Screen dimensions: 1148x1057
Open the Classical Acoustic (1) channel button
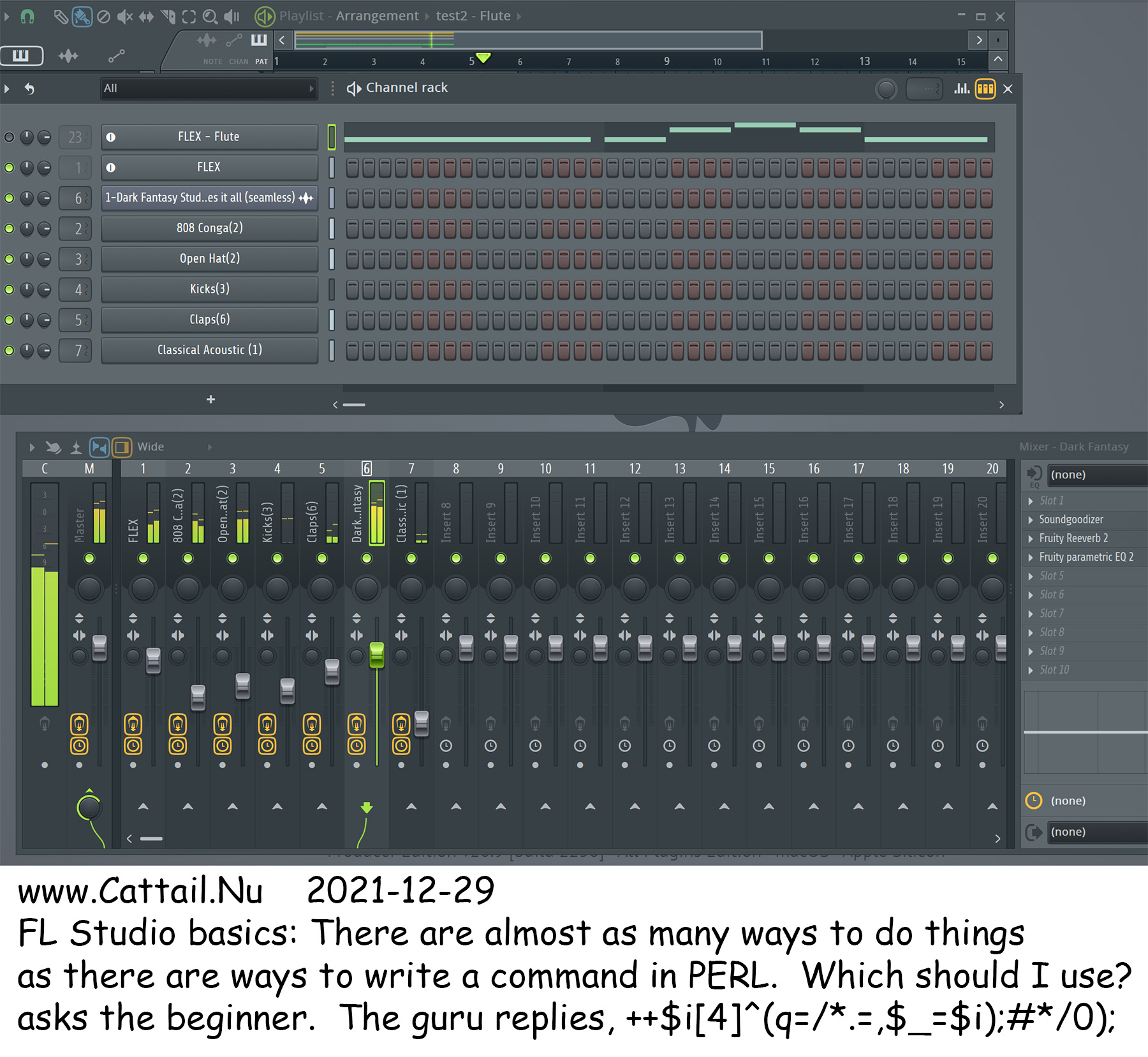209,350
